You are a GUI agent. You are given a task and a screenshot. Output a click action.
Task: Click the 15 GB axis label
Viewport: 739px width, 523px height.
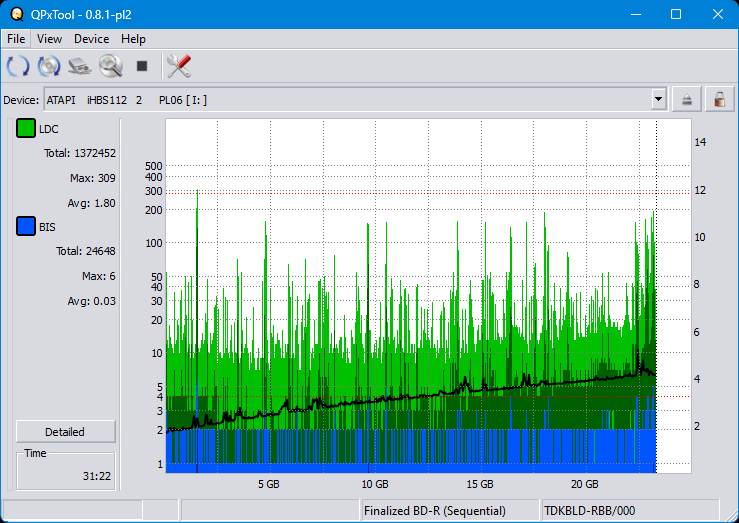(480, 484)
